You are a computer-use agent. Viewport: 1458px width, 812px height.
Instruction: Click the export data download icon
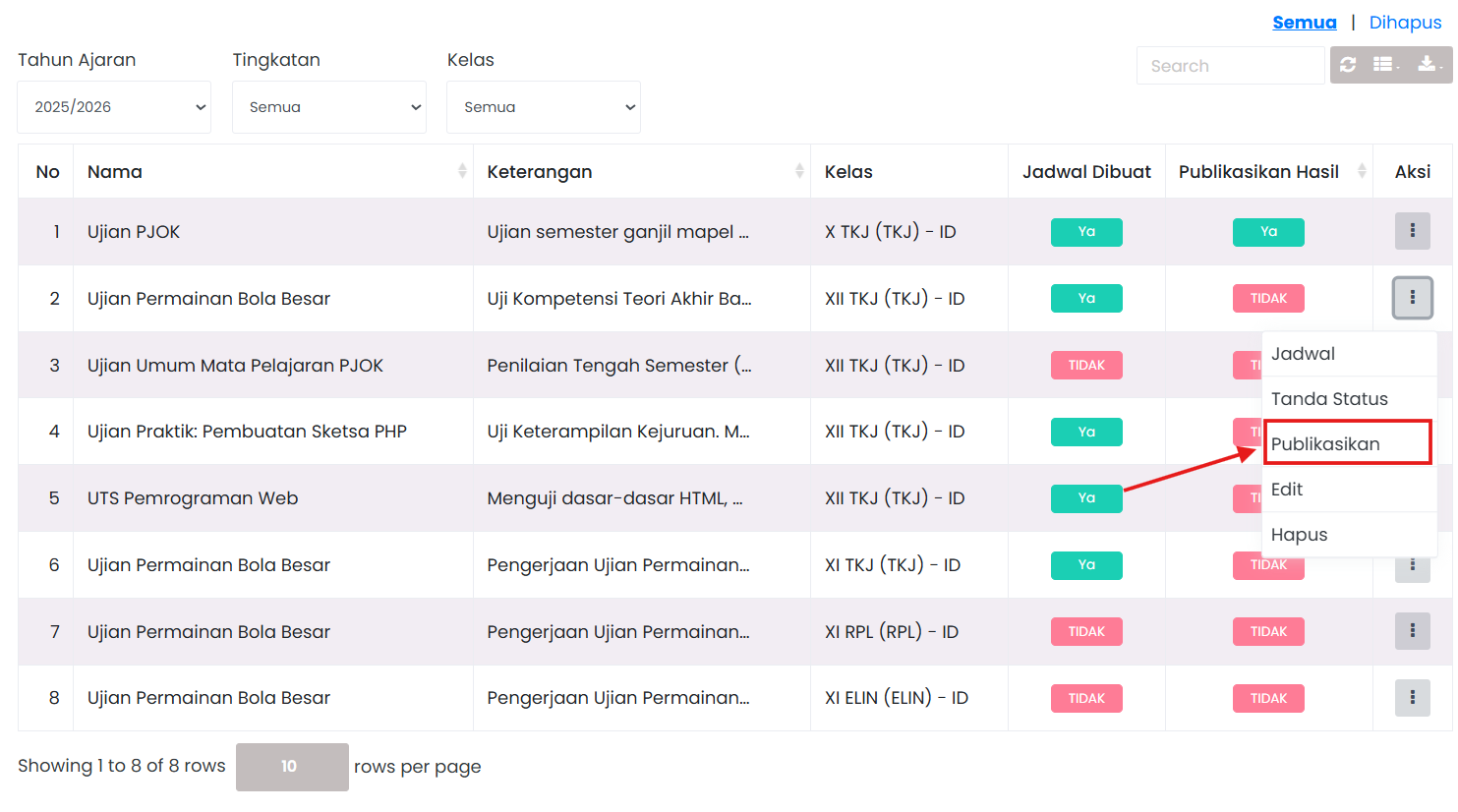(x=1428, y=65)
